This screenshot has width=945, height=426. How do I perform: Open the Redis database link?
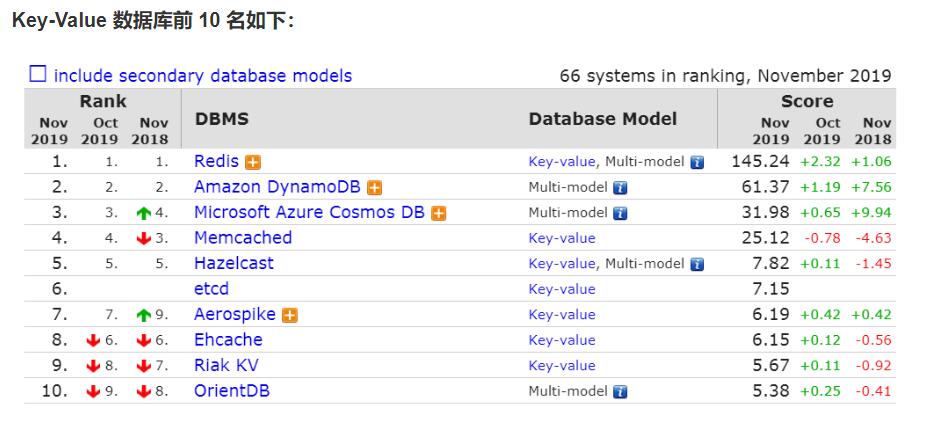pos(216,161)
